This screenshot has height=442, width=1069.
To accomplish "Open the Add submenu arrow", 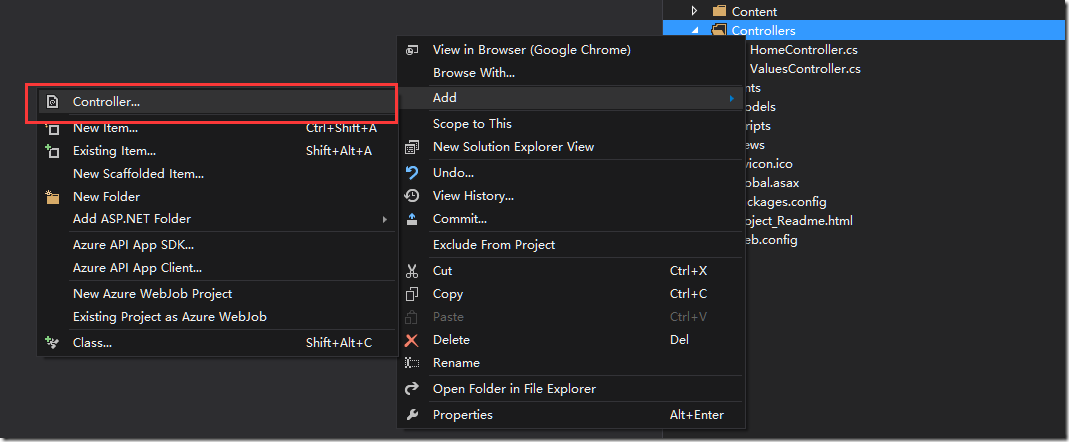I will click(732, 98).
